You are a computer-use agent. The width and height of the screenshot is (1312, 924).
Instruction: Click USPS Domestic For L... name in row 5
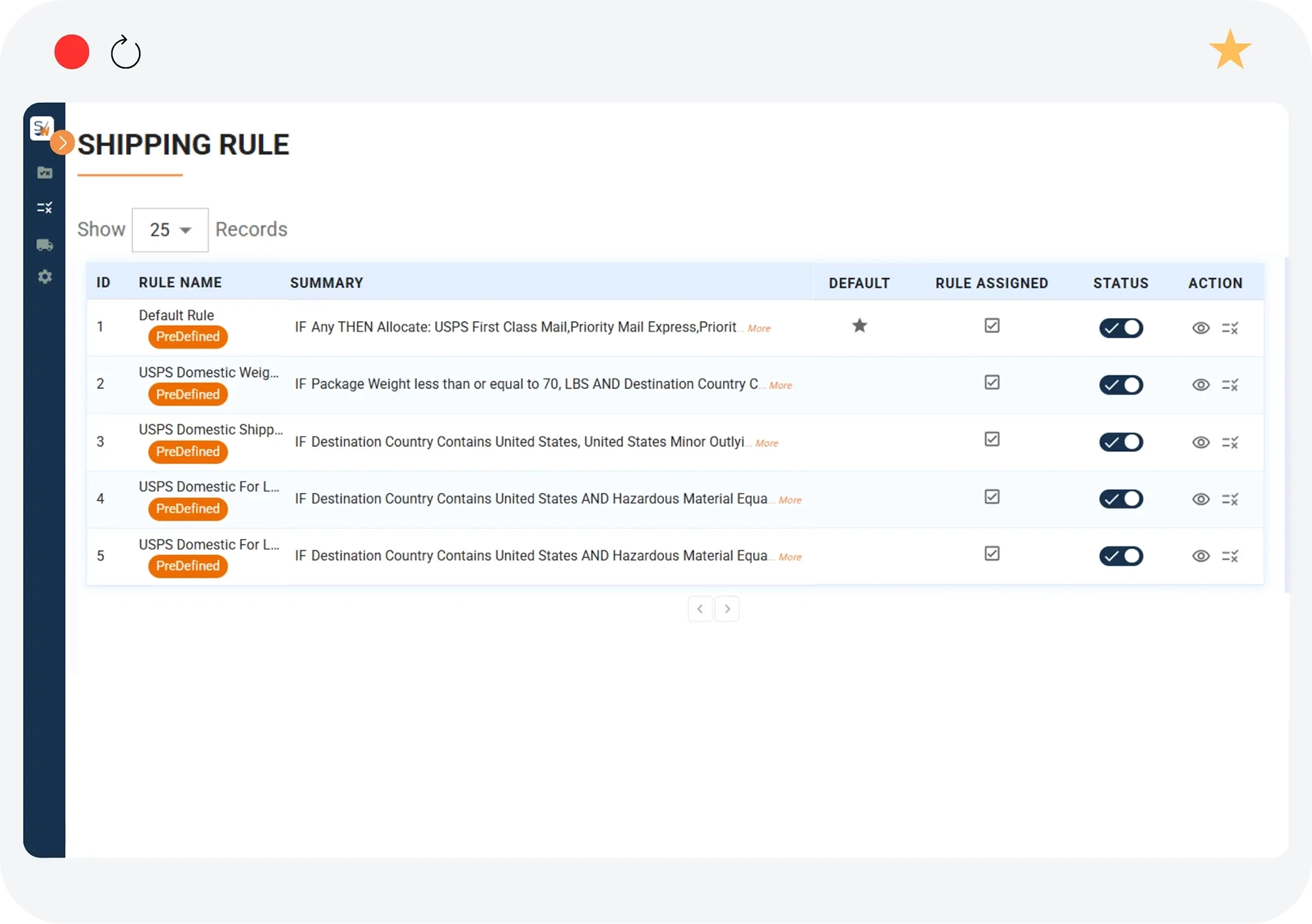pyautogui.click(x=209, y=544)
